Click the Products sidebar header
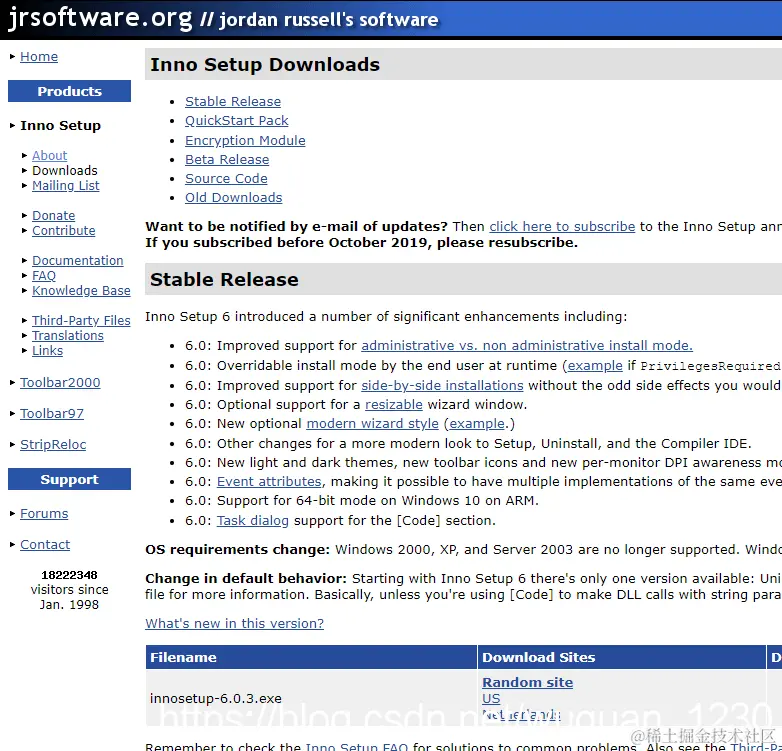The height and width of the screenshot is (751, 782). pyautogui.click(x=69, y=91)
